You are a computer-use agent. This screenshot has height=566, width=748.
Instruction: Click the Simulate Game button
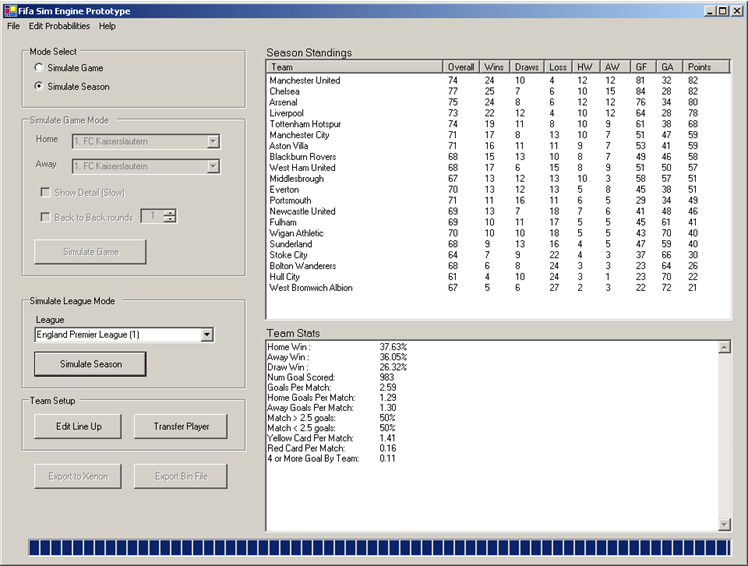coord(90,252)
